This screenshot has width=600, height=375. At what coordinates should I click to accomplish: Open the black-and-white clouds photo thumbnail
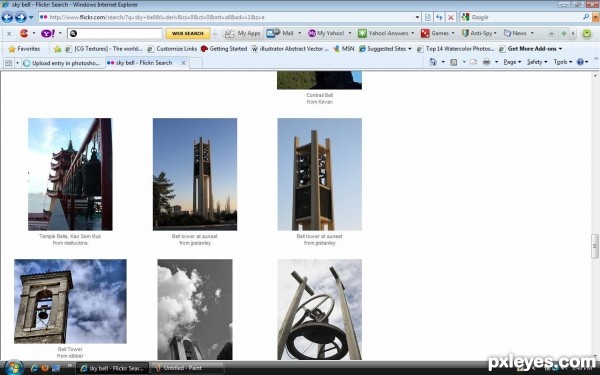point(195,310)
